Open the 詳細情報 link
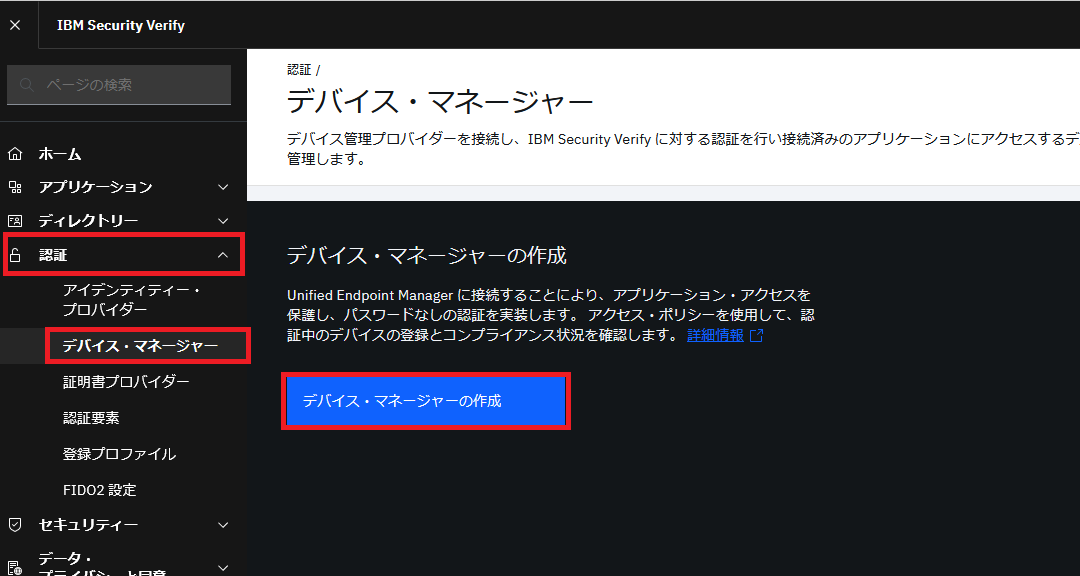Image resolution: width=1080 pixels, height=576 pixels. (716, 336)
